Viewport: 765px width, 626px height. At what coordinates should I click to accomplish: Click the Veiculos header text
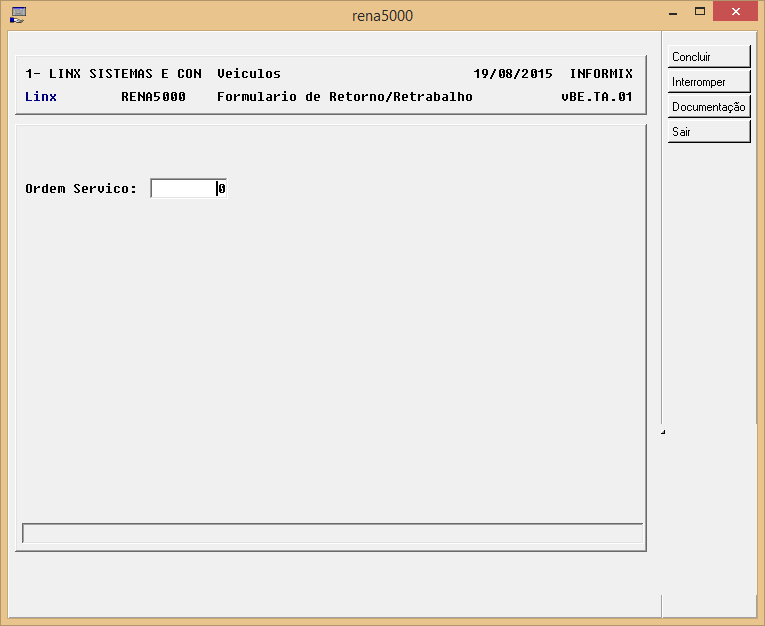tap(249, 74)
